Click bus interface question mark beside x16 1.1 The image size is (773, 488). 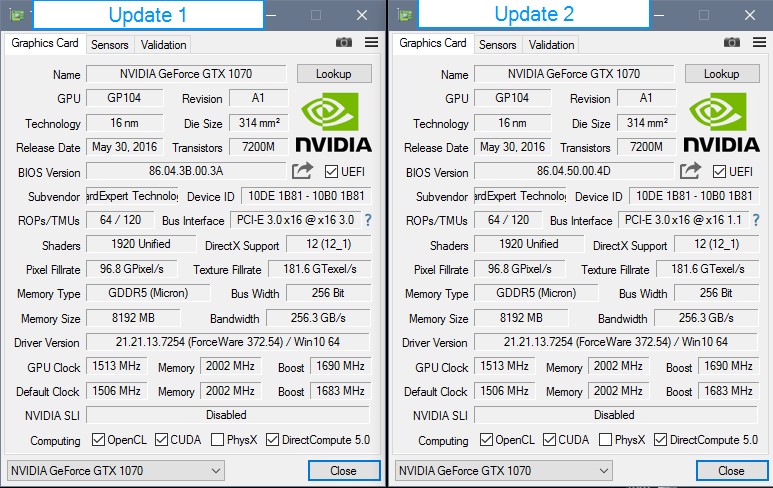tap(756, 220)
